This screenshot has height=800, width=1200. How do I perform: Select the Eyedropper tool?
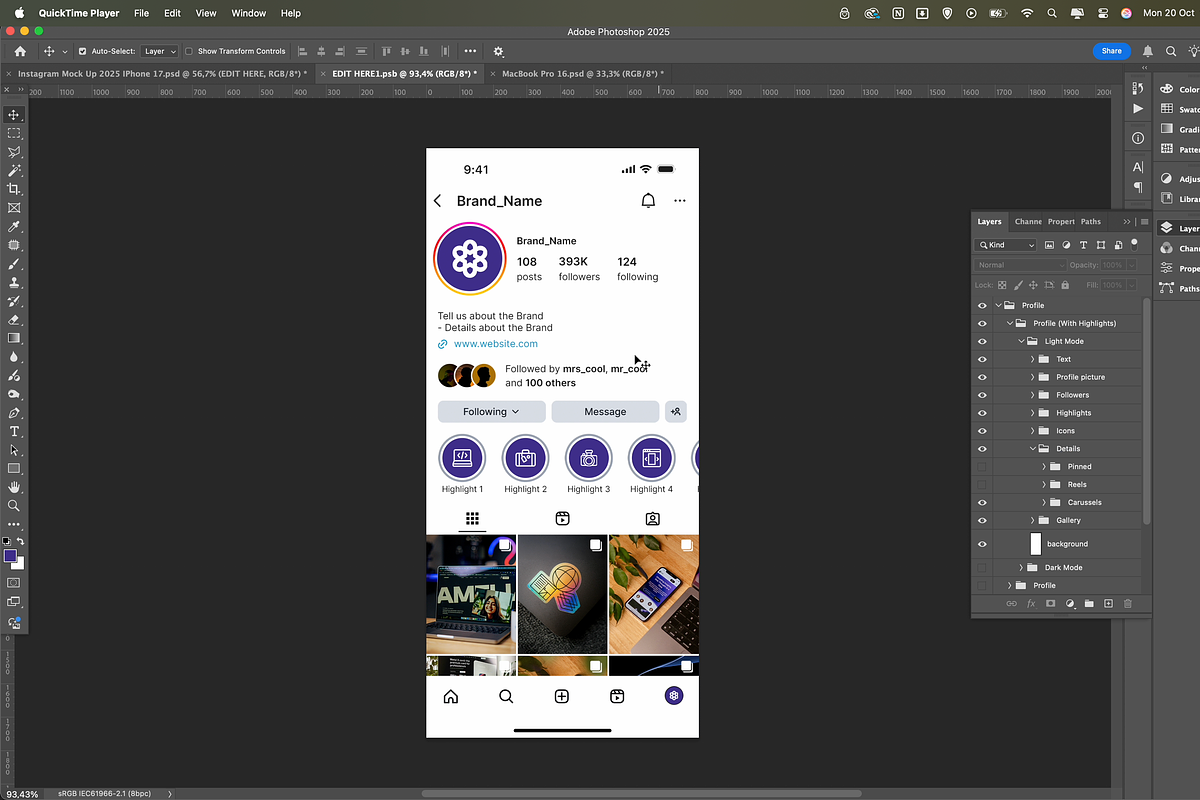14,227
